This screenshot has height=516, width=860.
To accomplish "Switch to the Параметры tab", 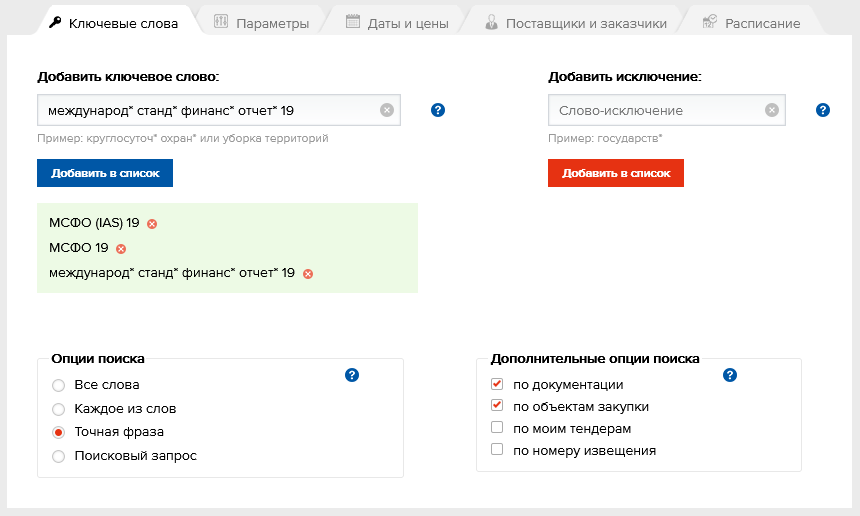I will pos(262,23).
